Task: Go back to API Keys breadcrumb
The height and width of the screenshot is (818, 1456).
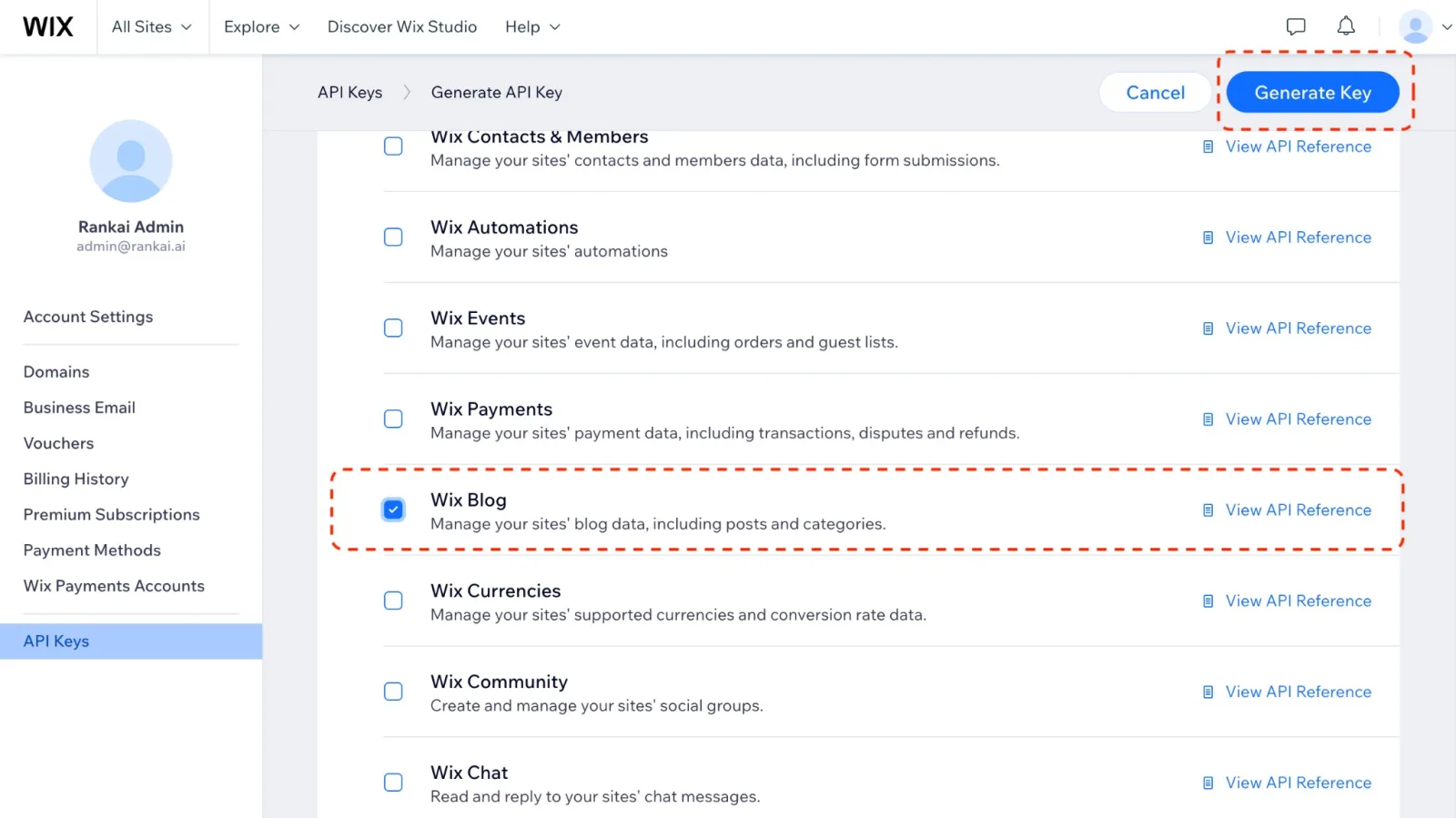Action: 350,93
